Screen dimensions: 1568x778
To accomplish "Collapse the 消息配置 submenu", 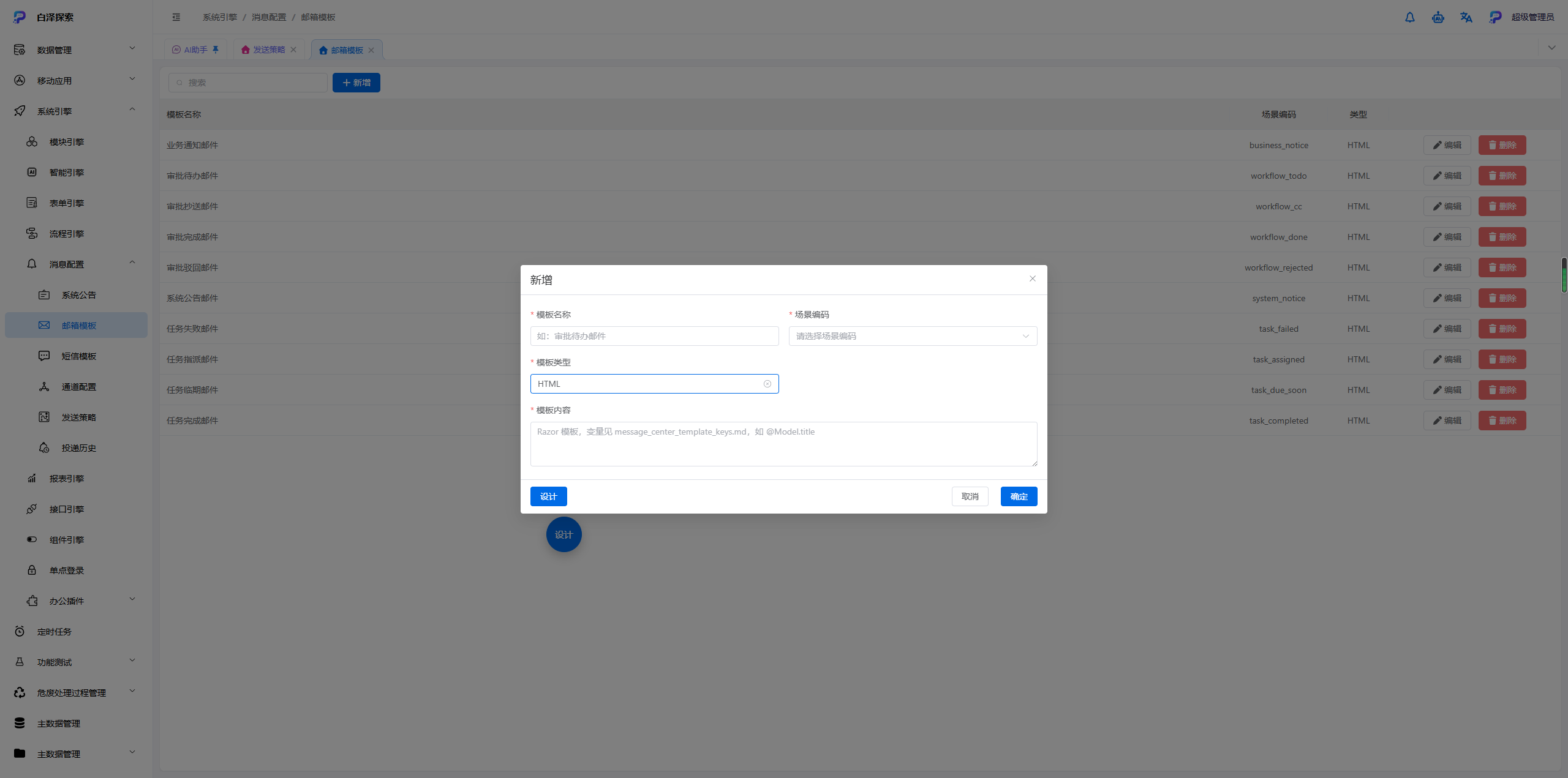I will click(x=76, y=264).
